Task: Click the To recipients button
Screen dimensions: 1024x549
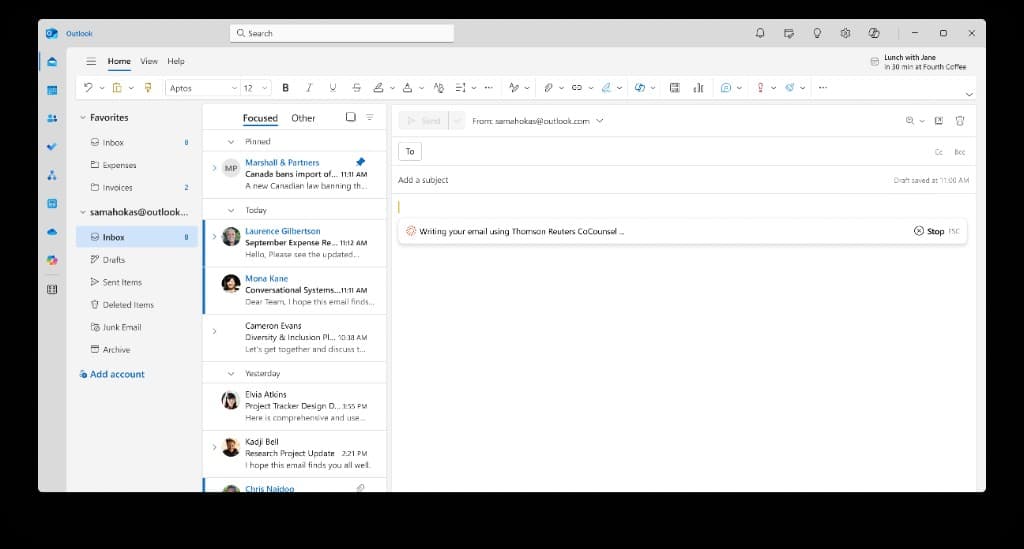Action: [x=410, y=151]
